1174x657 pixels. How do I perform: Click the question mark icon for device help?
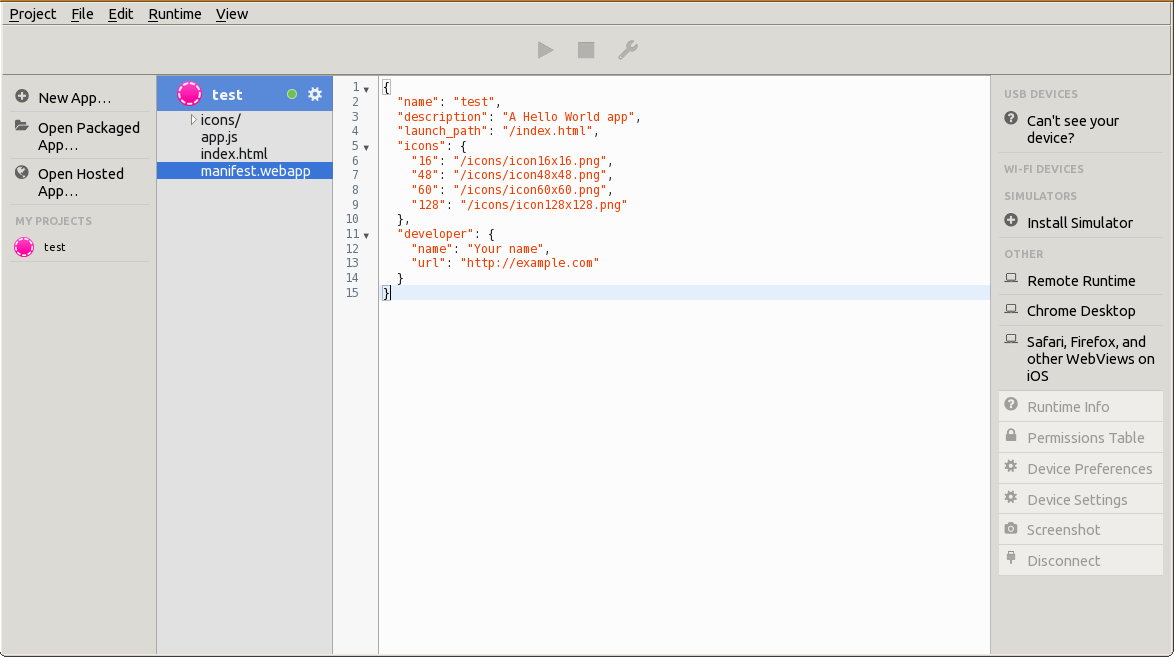click(x=1011, y=119)
